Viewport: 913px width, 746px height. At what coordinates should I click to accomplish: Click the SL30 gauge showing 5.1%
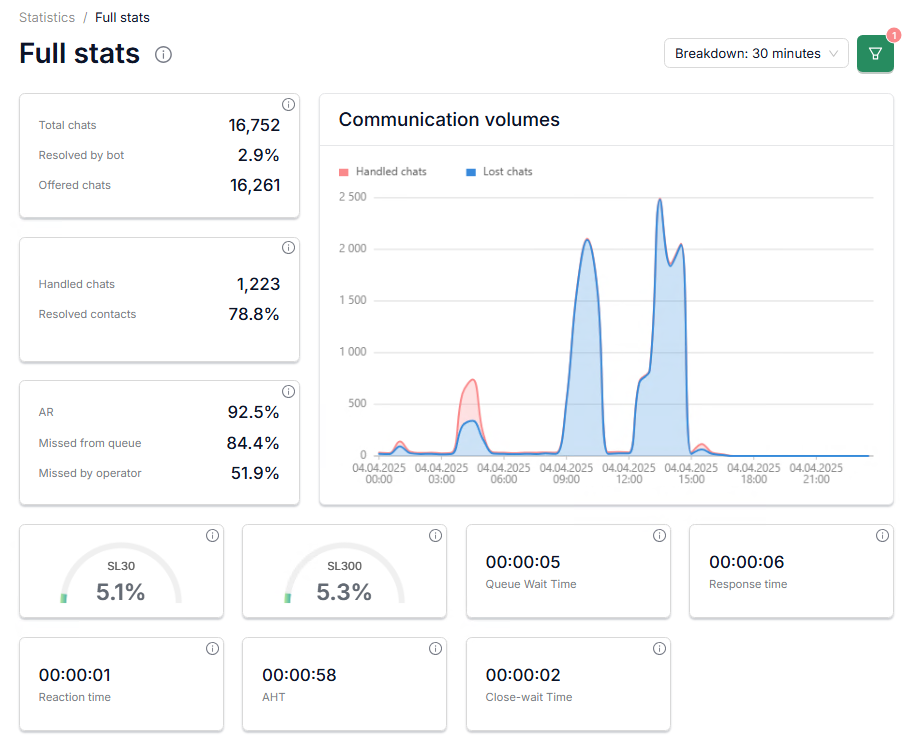click(121, 582)
